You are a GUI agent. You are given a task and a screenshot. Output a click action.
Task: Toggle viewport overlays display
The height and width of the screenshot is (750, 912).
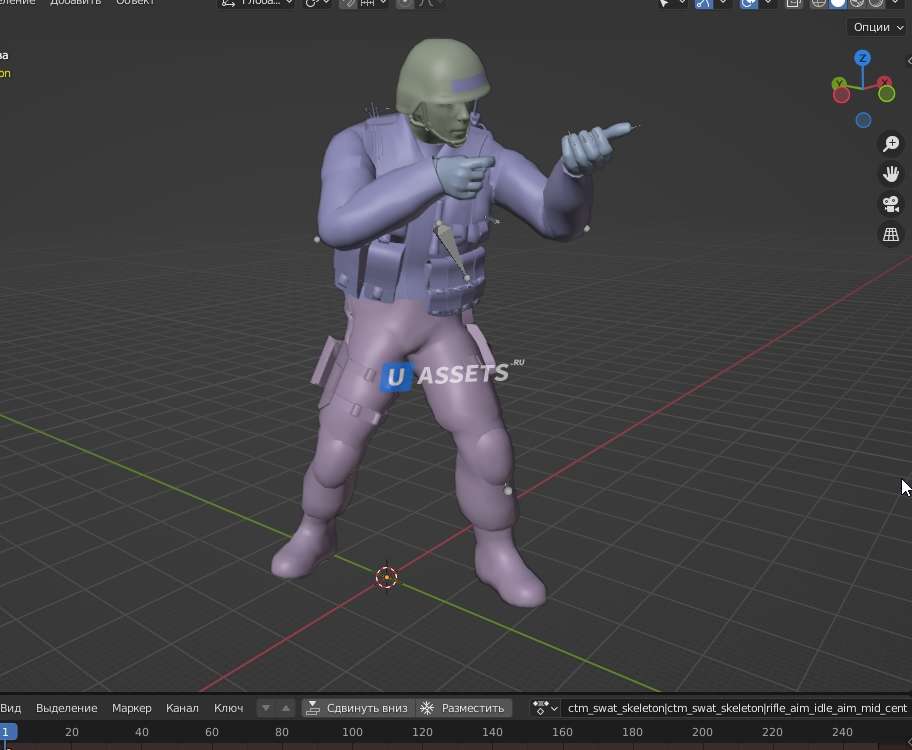click(x=748, y=3)
